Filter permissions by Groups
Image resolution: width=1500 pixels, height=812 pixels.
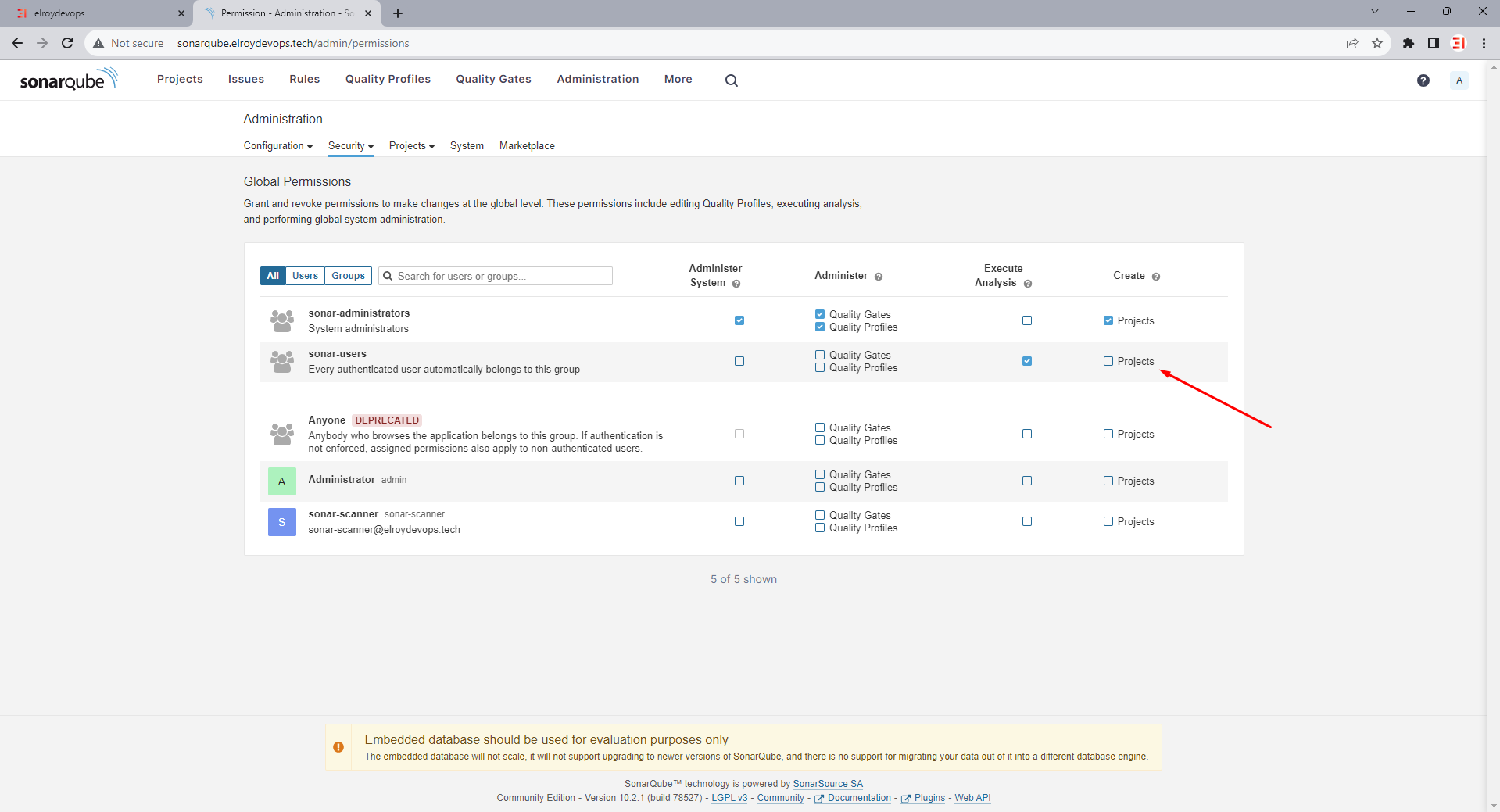(348, 276)
